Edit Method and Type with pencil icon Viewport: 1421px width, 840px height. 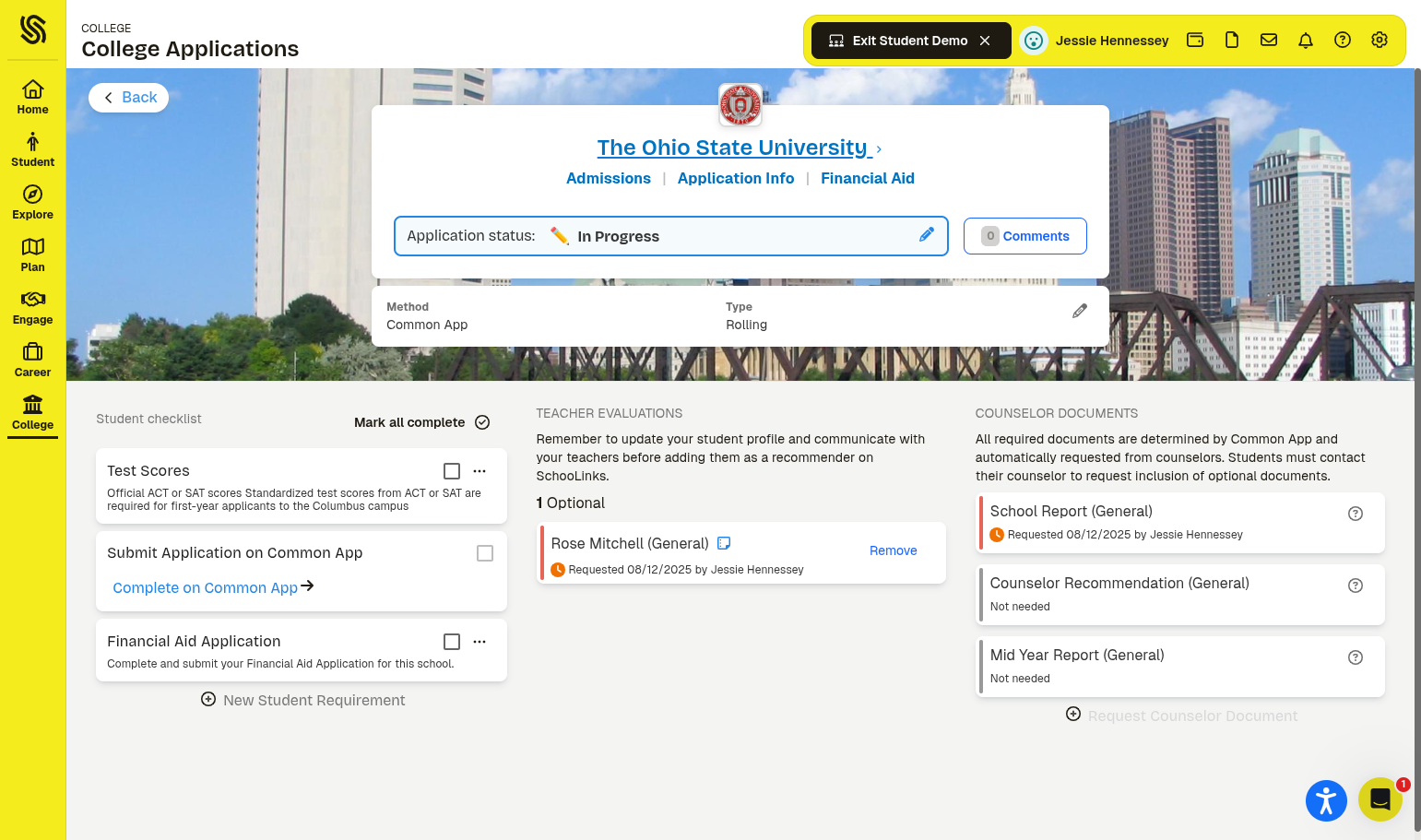point(1080,312)
